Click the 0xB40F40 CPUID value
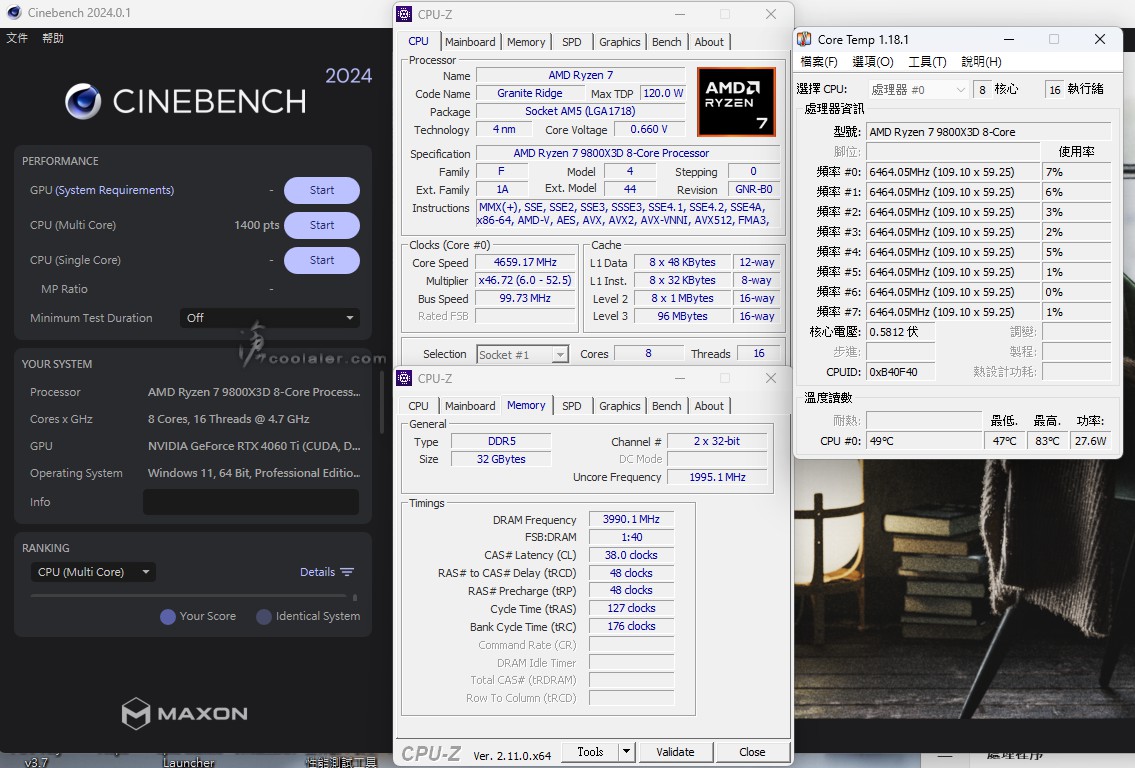Viewport: 1135px width, 768px height. pos(900,372)
